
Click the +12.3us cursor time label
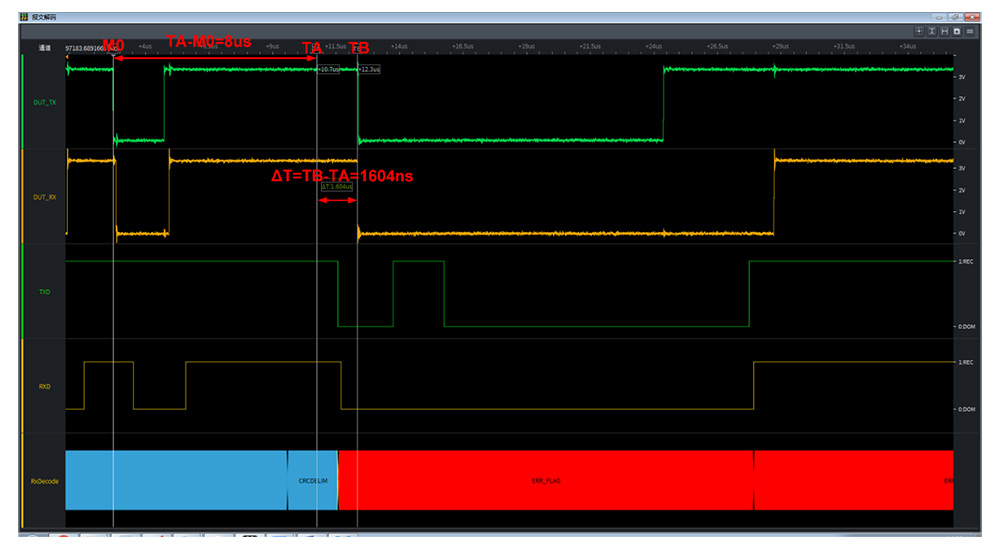click(369, 69)
